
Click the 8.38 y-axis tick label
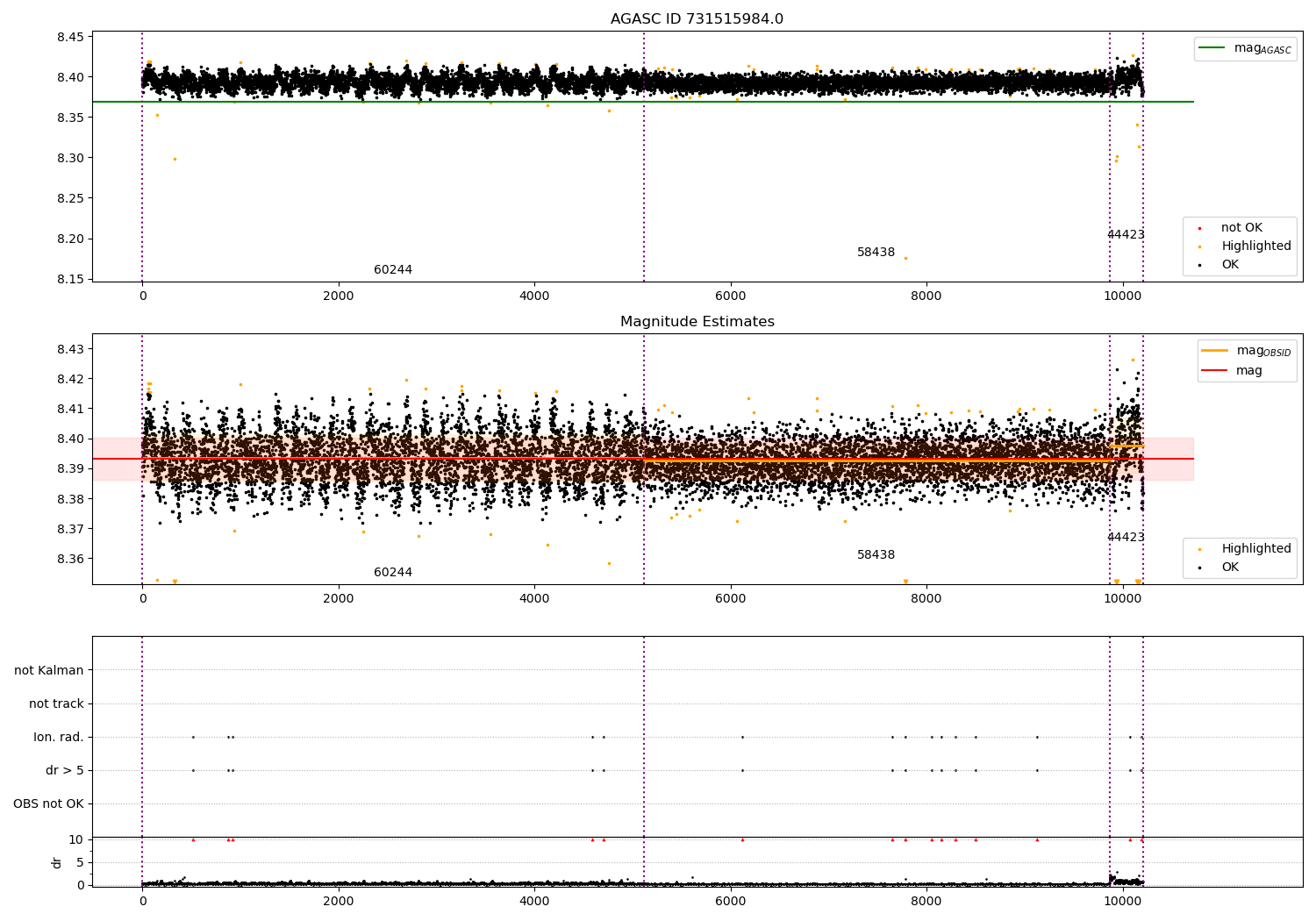tap(70, 498)
